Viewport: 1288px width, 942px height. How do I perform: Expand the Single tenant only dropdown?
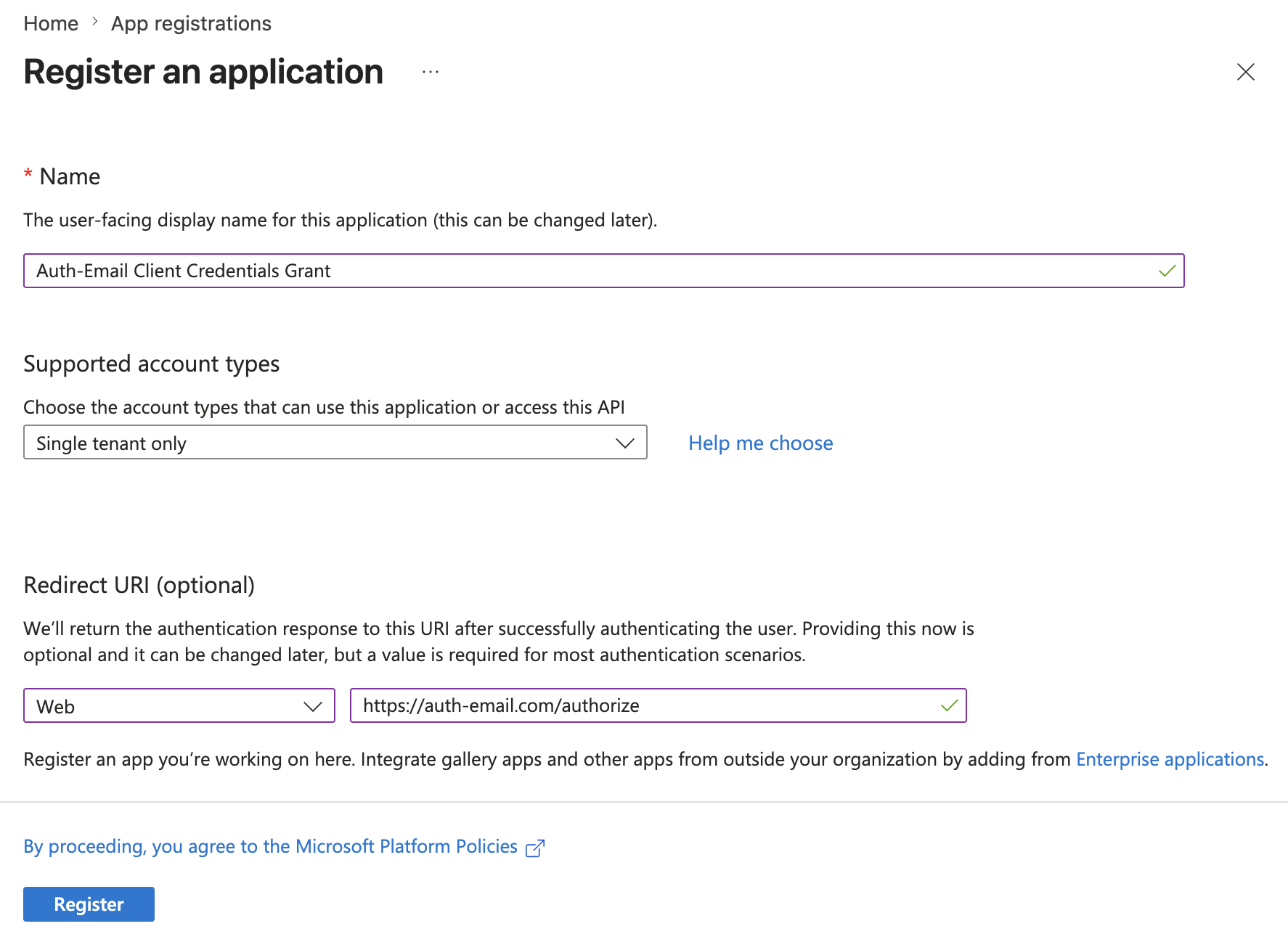[x=335, y=442]
